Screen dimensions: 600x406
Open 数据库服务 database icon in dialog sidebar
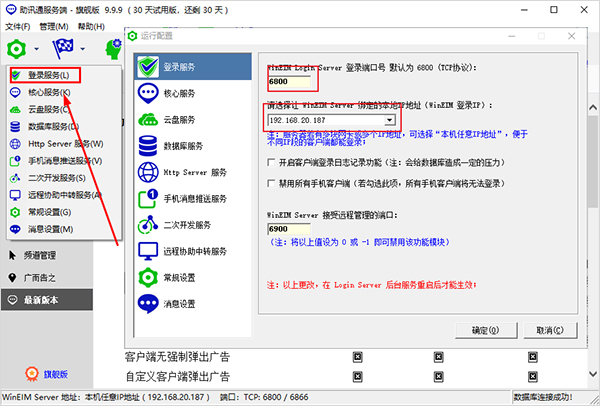click(x=148, y=146)
